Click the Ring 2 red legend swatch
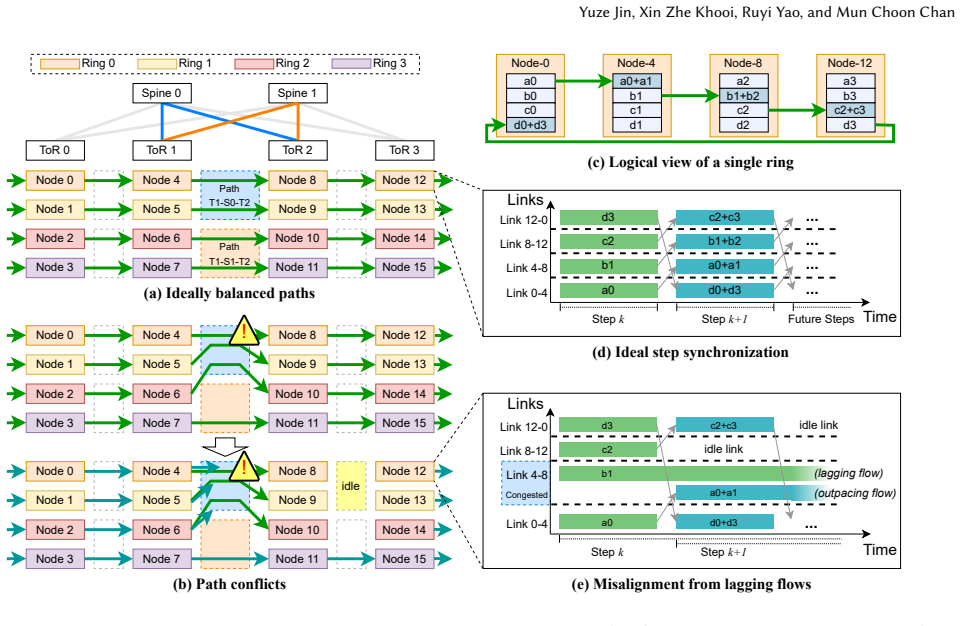Screen dimensions: 961x626 (254, 64)
